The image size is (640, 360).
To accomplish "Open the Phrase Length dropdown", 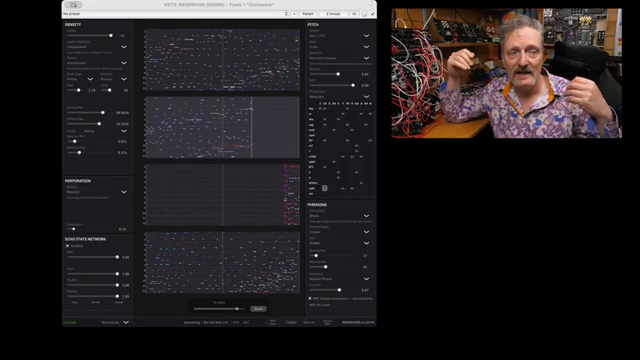I will pyautogui.click(x=339, y=232).
